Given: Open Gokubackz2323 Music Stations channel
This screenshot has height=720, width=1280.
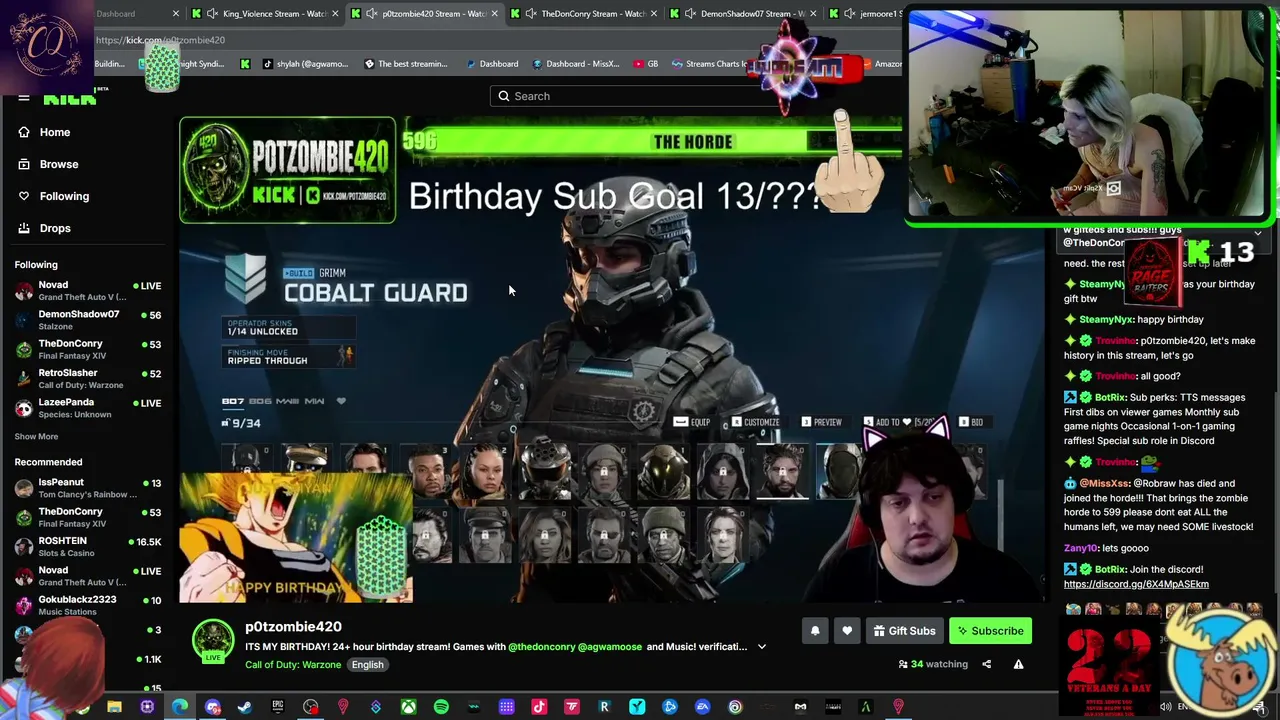Looking at the screenshot, I should point(87,605).
